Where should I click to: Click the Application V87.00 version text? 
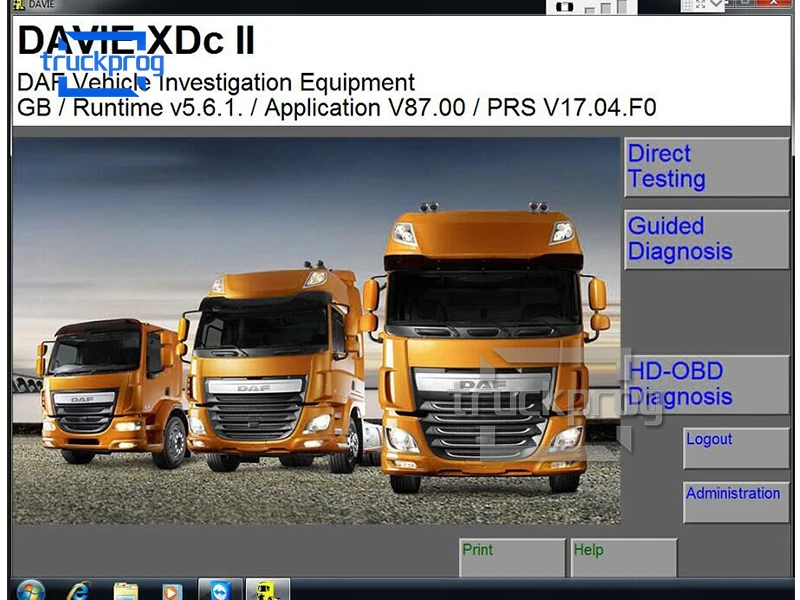tap(365, 108)
